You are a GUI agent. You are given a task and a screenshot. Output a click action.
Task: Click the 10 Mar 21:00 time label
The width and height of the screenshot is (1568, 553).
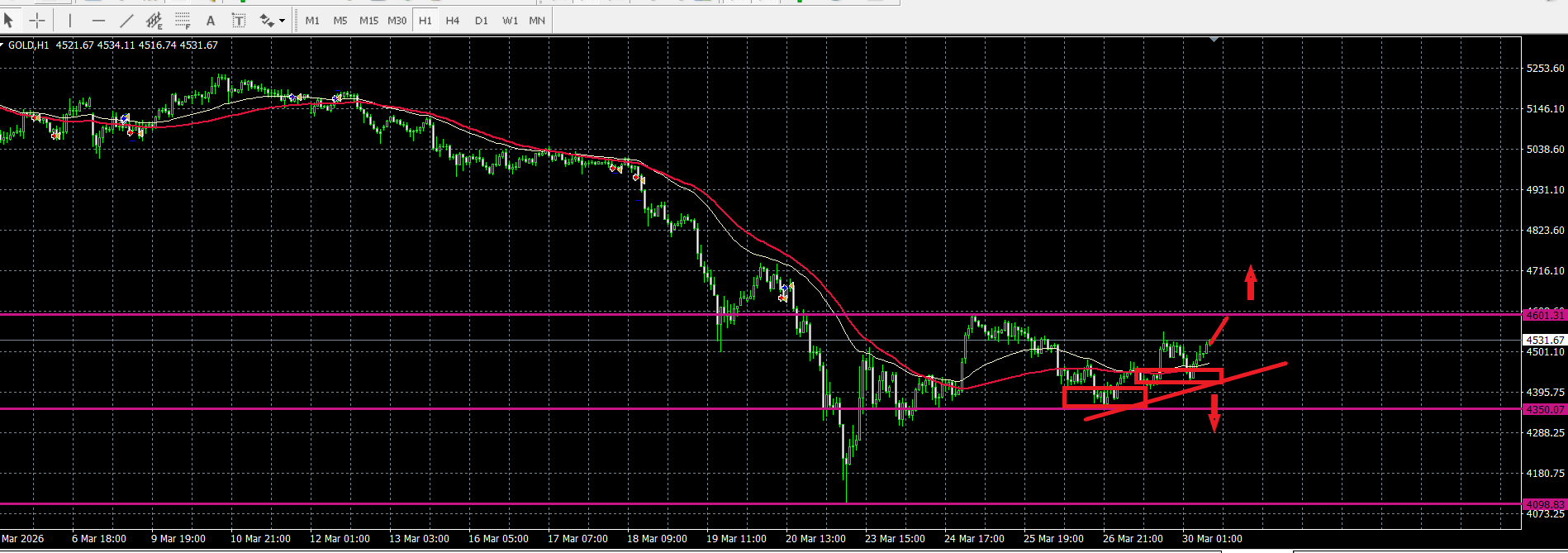(260, 539)
